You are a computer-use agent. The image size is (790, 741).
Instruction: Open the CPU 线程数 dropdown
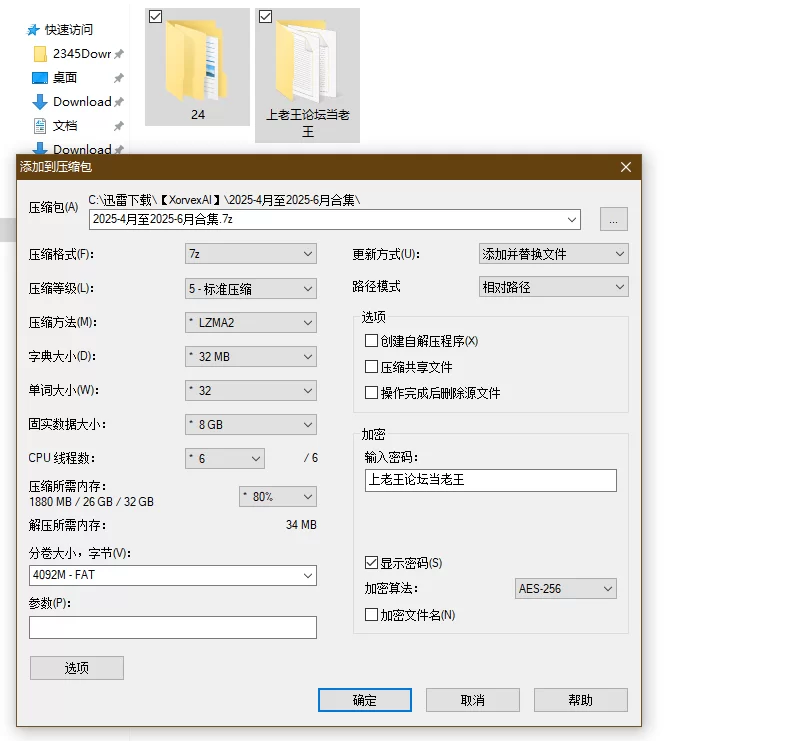click(x=225, y=458)
